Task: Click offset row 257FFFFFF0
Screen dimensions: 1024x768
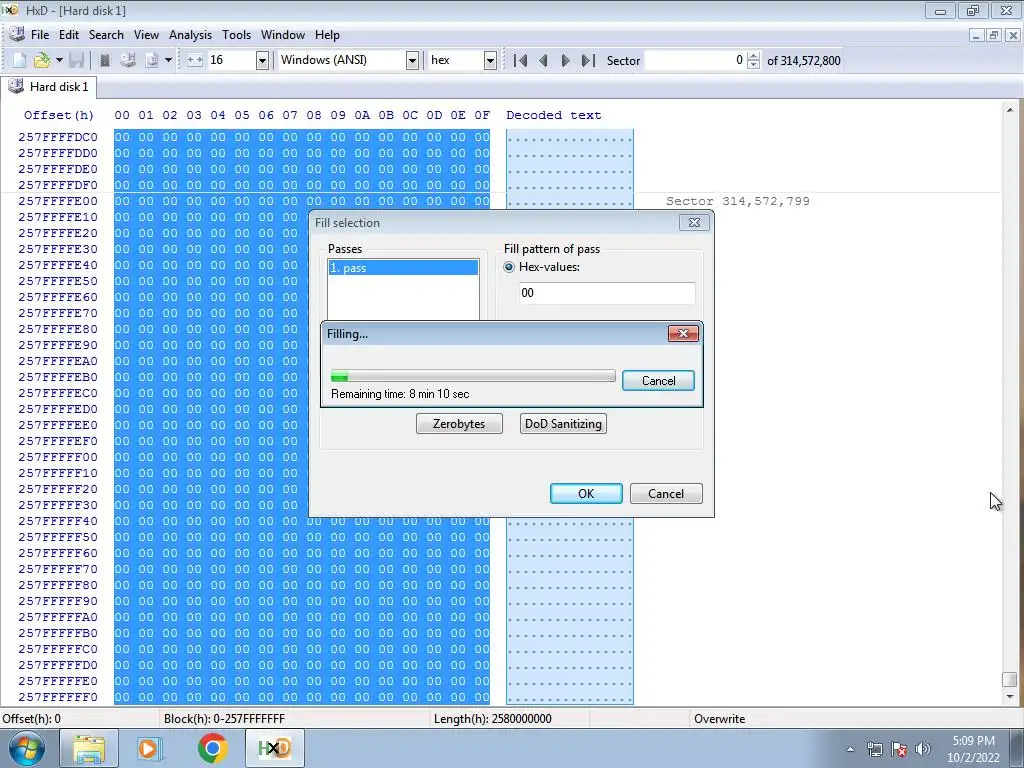Action: pos(57,697)
